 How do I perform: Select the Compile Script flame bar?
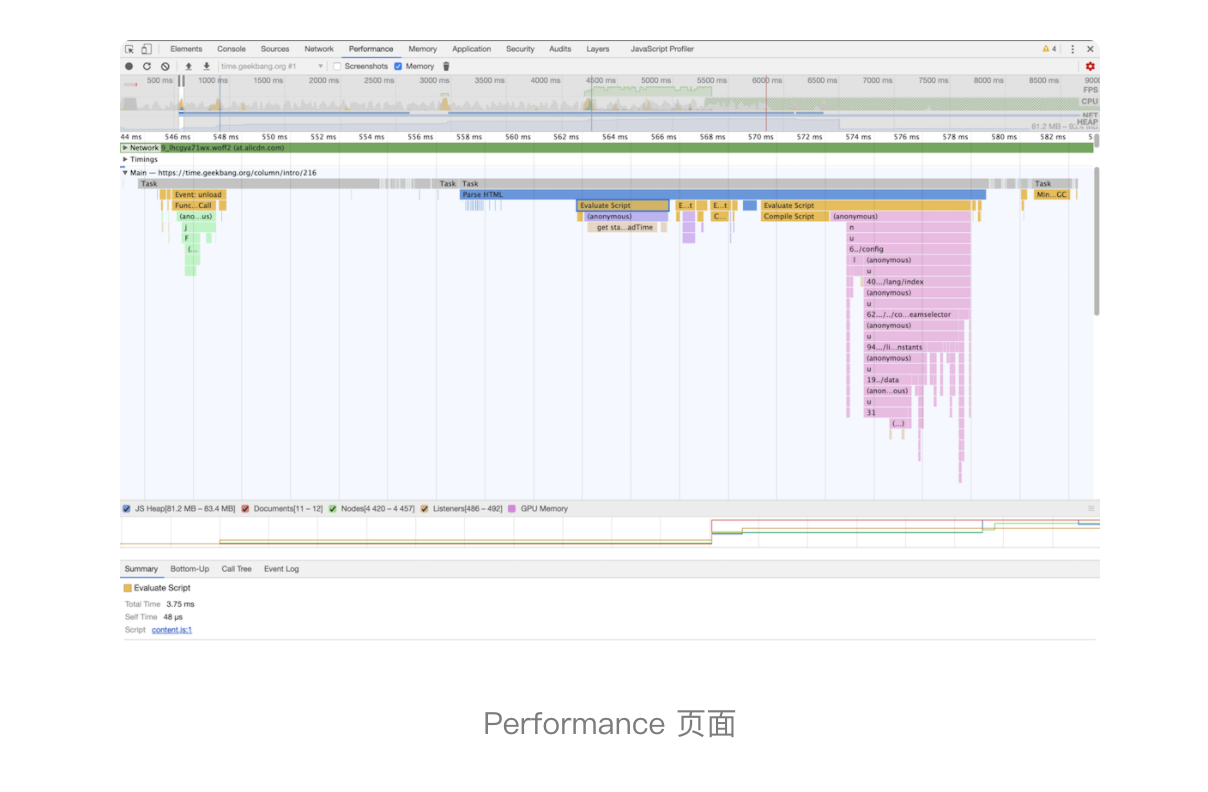click(x=794, y=216)
